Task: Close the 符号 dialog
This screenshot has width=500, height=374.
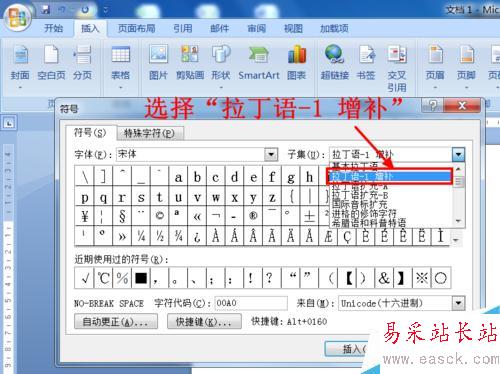Action: pyautogui.click(x=462, y=106)
